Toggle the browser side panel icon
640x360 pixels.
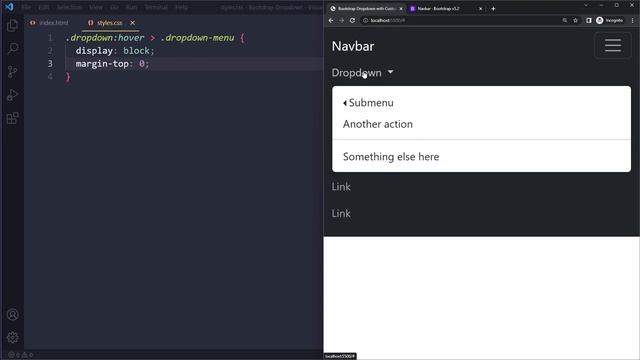(x=589, y=20)
